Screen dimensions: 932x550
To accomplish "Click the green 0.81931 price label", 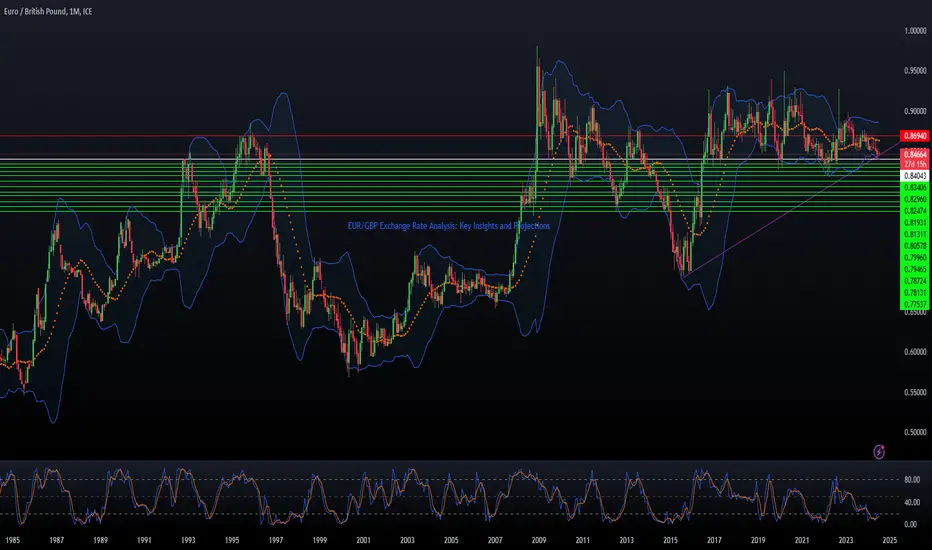I will pyautogui.click(x=915, y=223).
